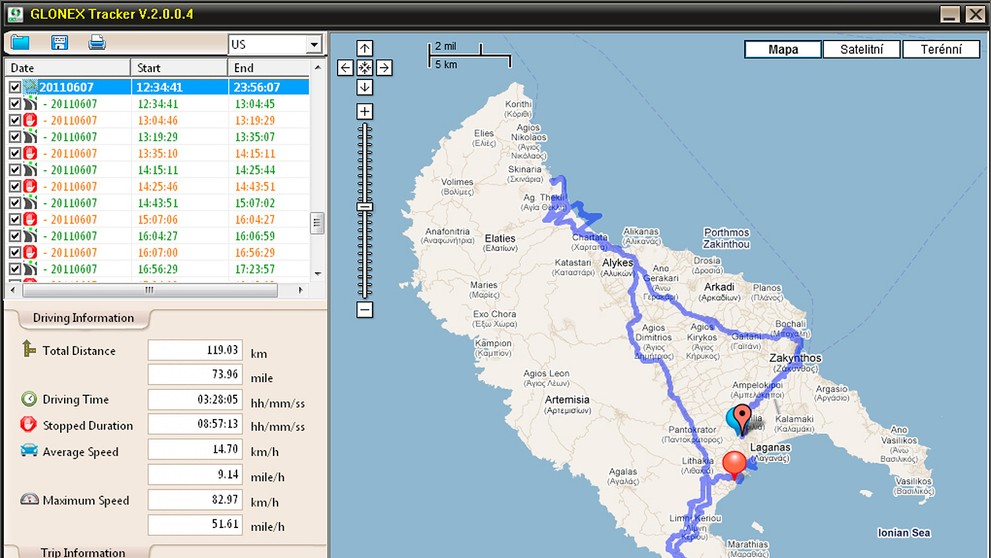991x558 pixels.
Task: Save track using the floppy disk icon
Action: pos(59,42)
